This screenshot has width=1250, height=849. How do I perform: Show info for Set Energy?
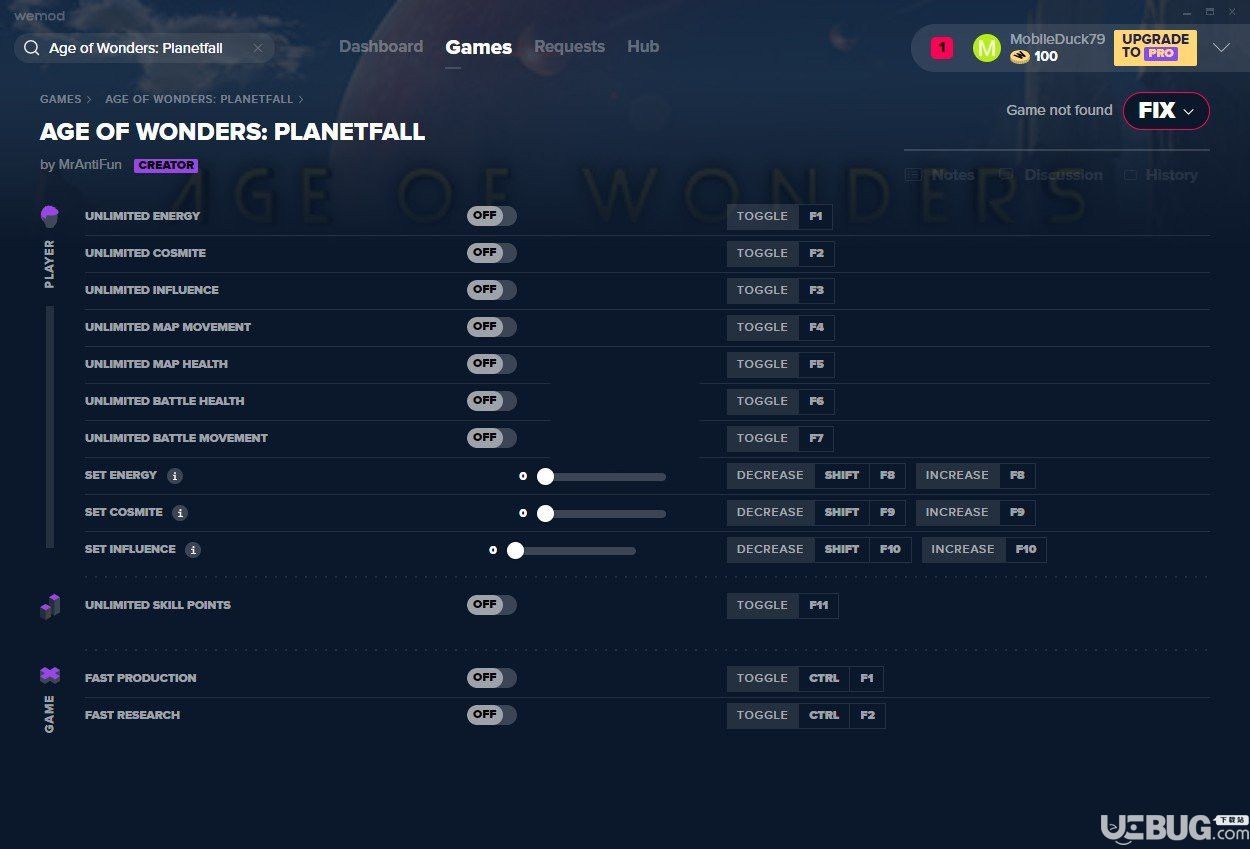[x=175, y=476]
